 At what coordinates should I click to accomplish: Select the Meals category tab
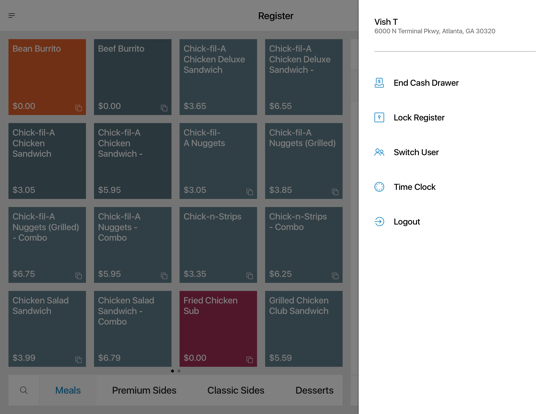coord(68,390)
